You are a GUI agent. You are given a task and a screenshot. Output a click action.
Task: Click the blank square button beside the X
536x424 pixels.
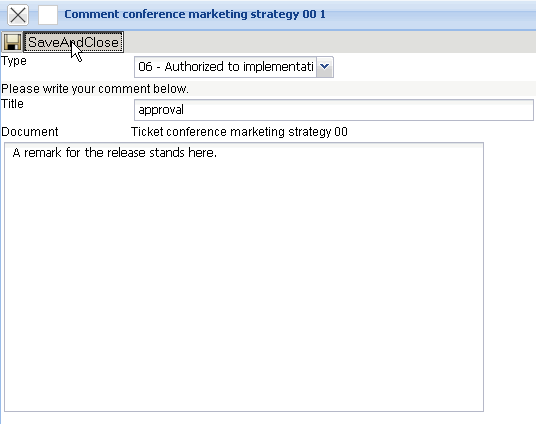[48, 15]
